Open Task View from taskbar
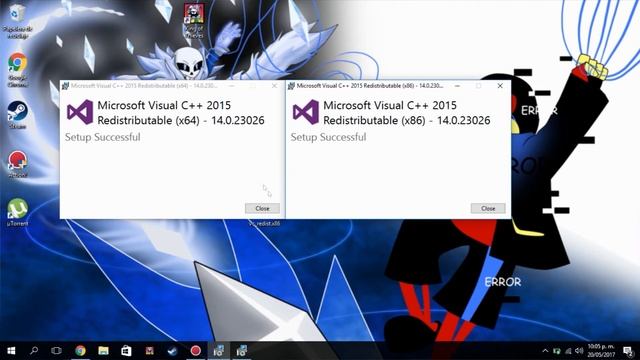 (57, 351)
